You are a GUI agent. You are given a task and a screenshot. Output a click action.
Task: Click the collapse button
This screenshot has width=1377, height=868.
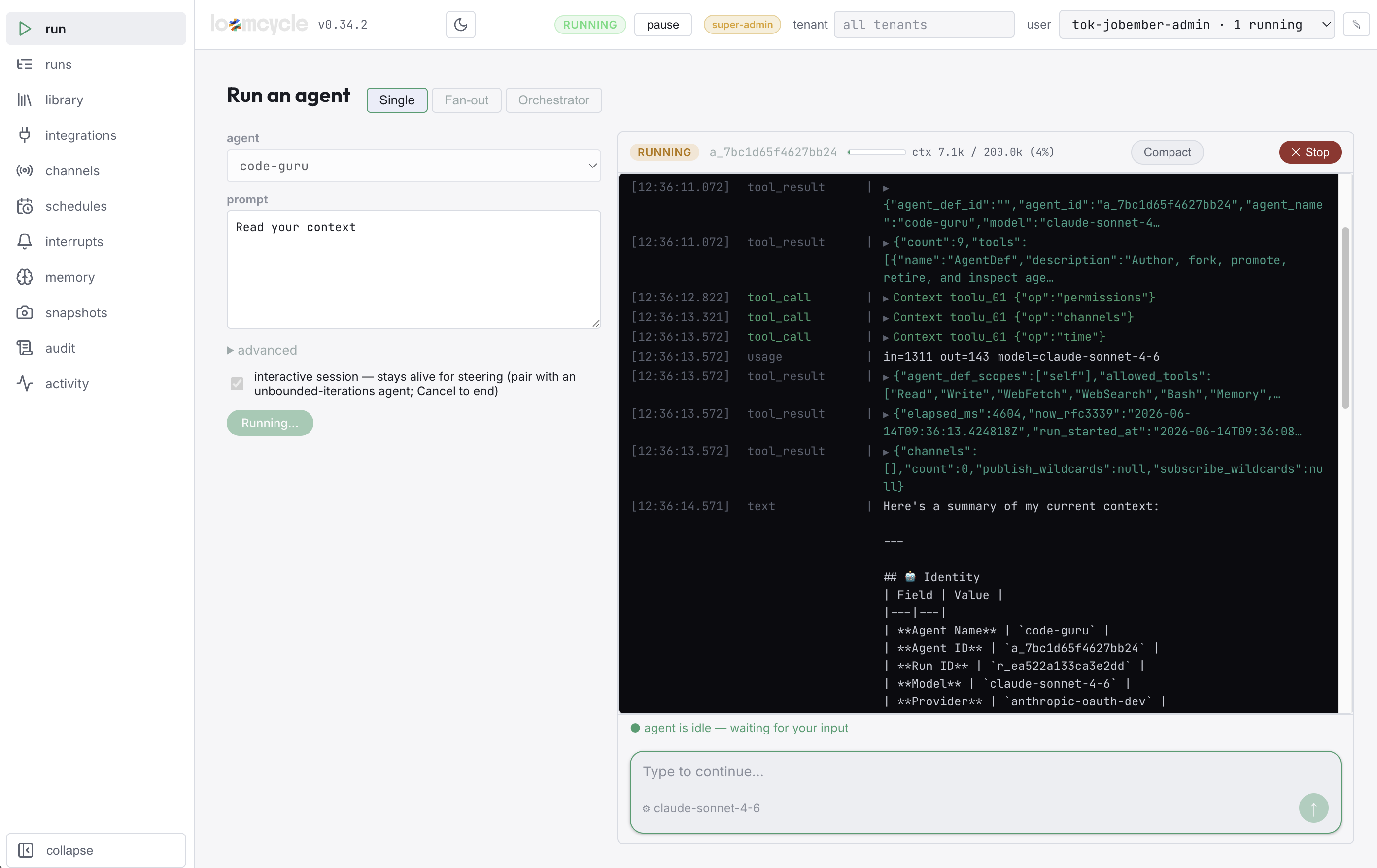(x=96, y=850)
